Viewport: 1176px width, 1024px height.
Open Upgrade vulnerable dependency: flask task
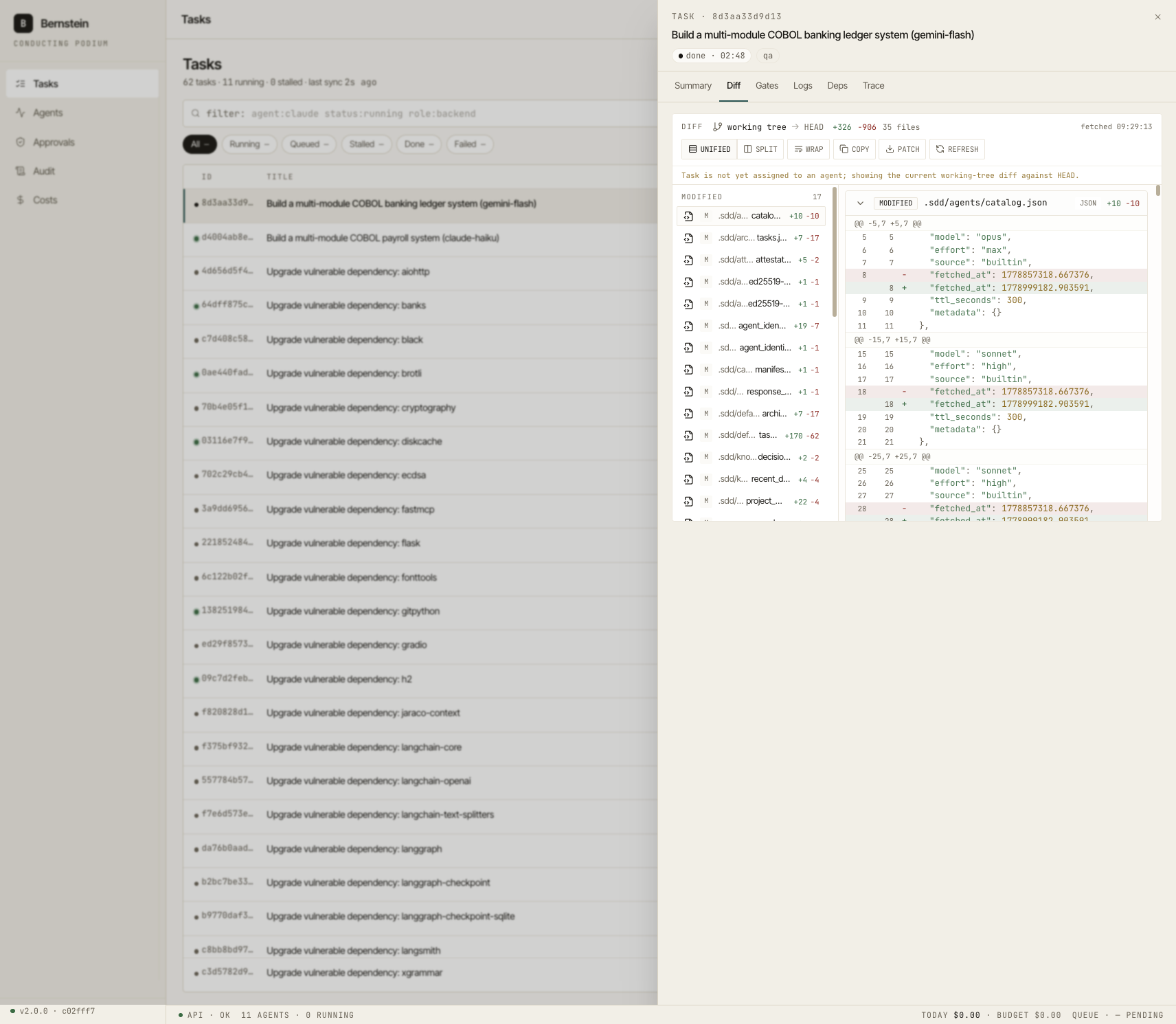click(x=420, y=543)
